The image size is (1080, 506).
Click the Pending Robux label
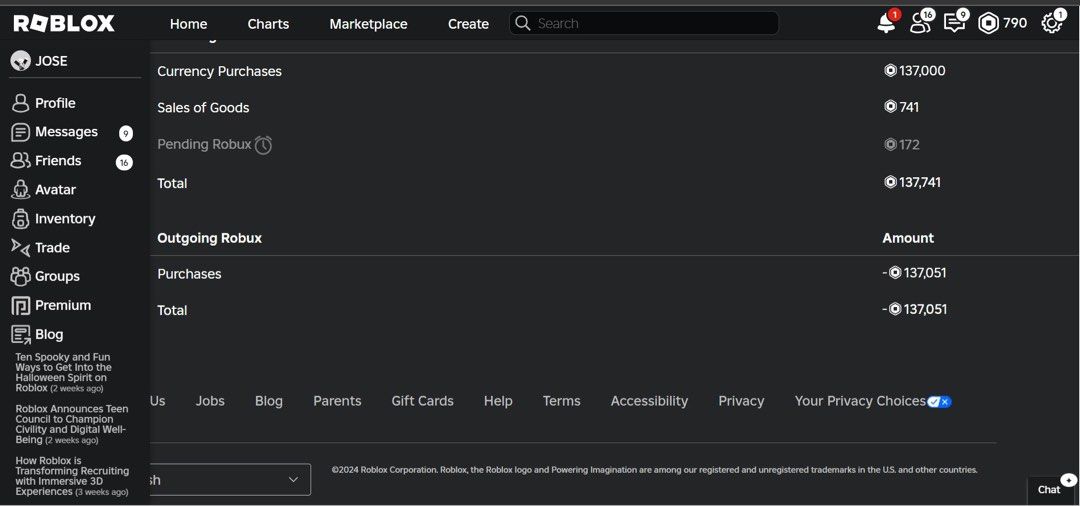click(x=204, y=144)
